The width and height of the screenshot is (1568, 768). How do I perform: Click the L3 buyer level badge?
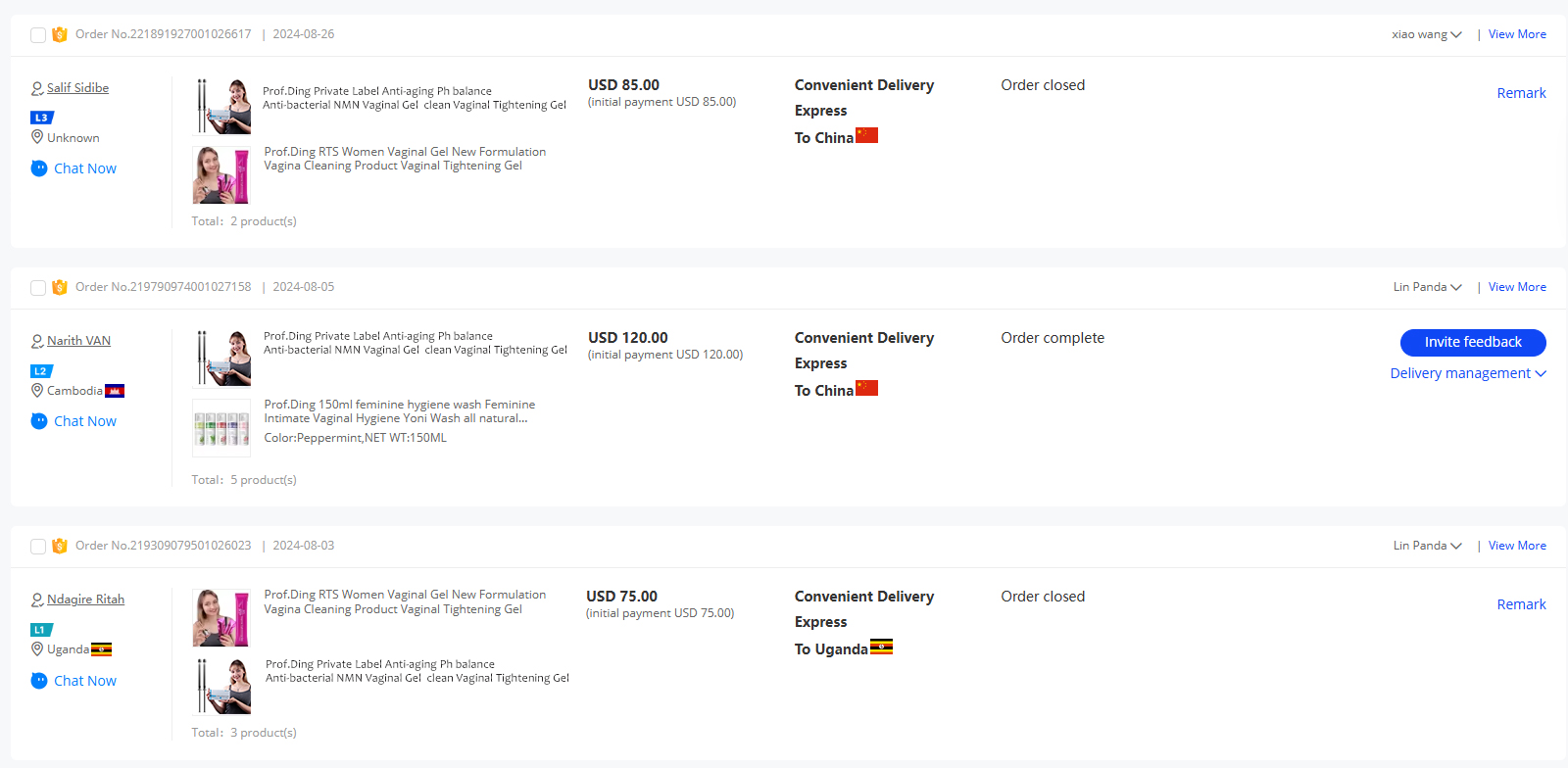41,118
